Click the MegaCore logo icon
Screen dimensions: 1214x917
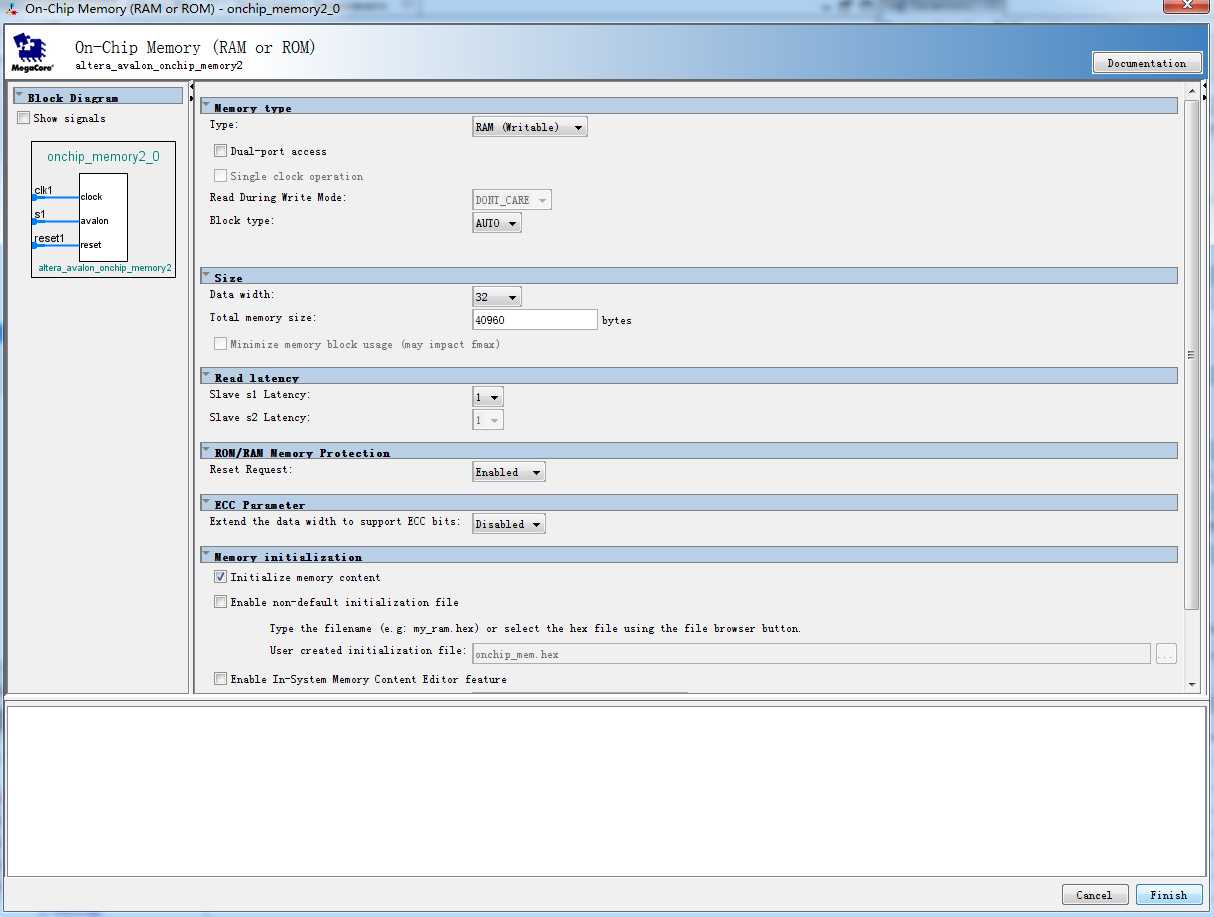tap(32, 53)
